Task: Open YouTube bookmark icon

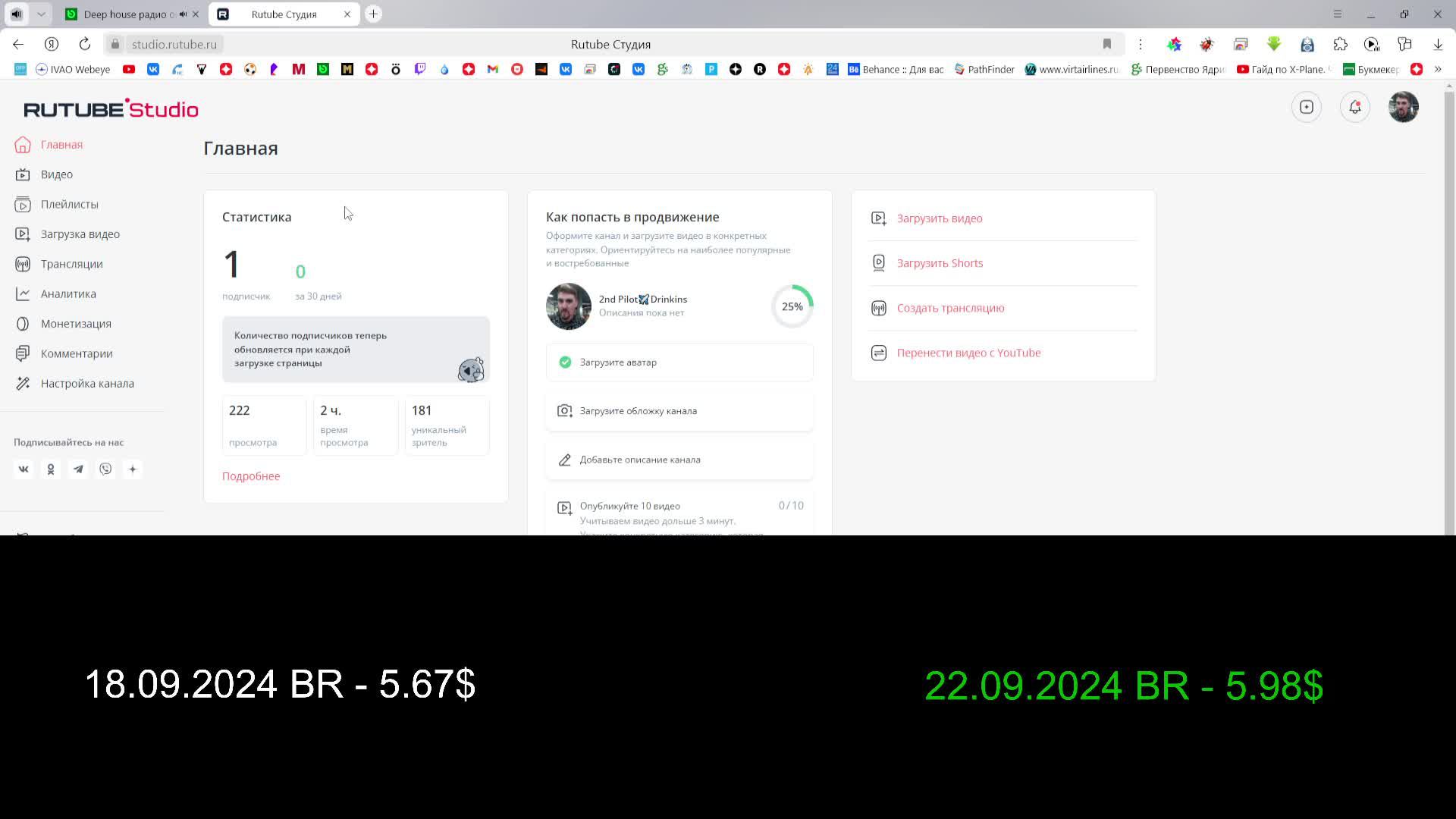Action: (129, 69)
